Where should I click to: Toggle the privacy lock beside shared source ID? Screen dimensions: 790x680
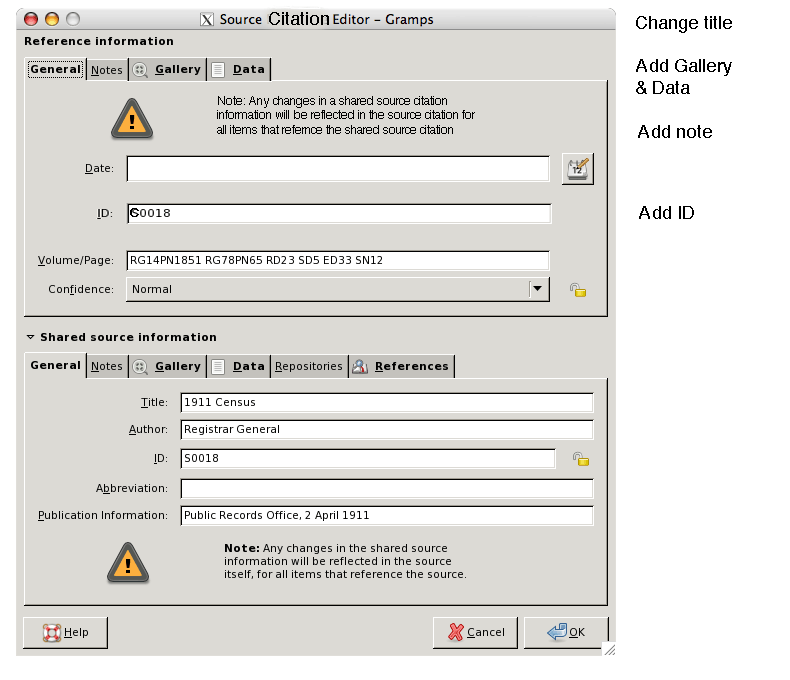581,459
